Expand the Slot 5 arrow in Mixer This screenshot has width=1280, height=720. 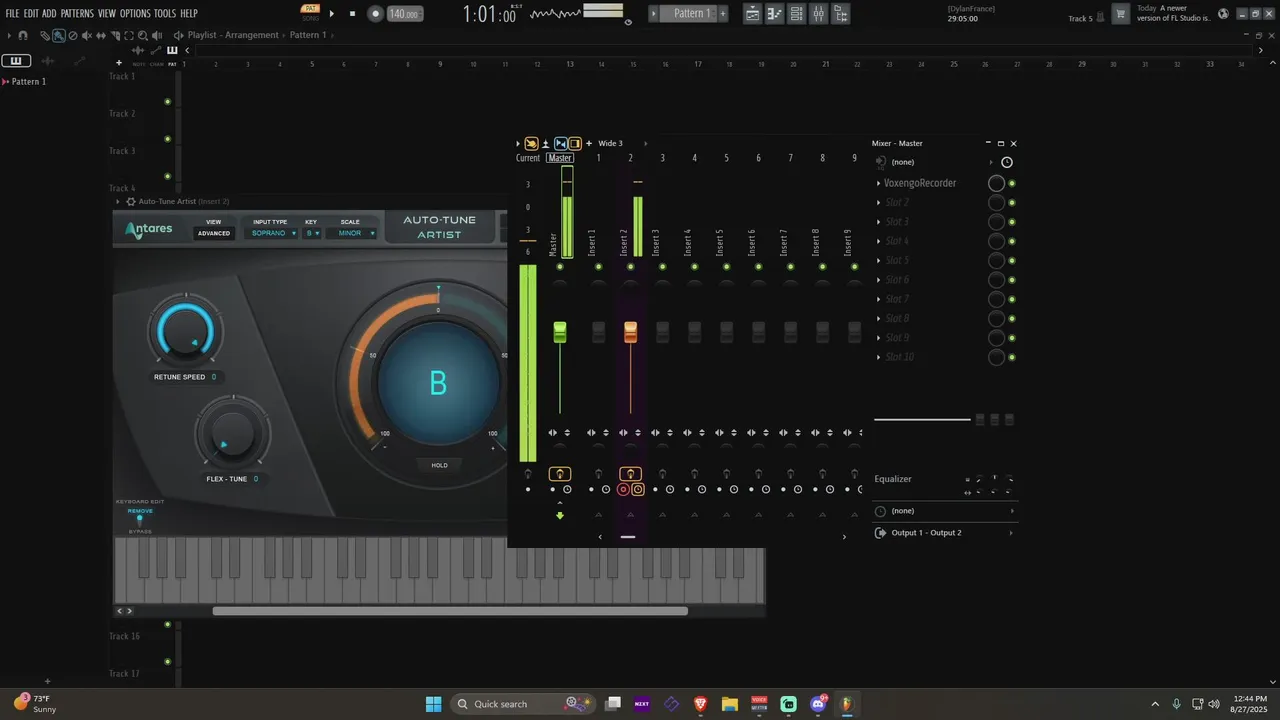pos(879,261)
